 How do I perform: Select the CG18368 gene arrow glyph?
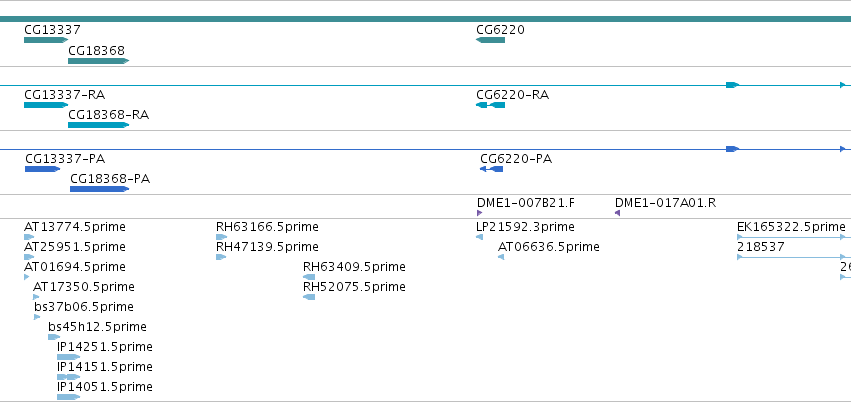(x=98, y=61)
